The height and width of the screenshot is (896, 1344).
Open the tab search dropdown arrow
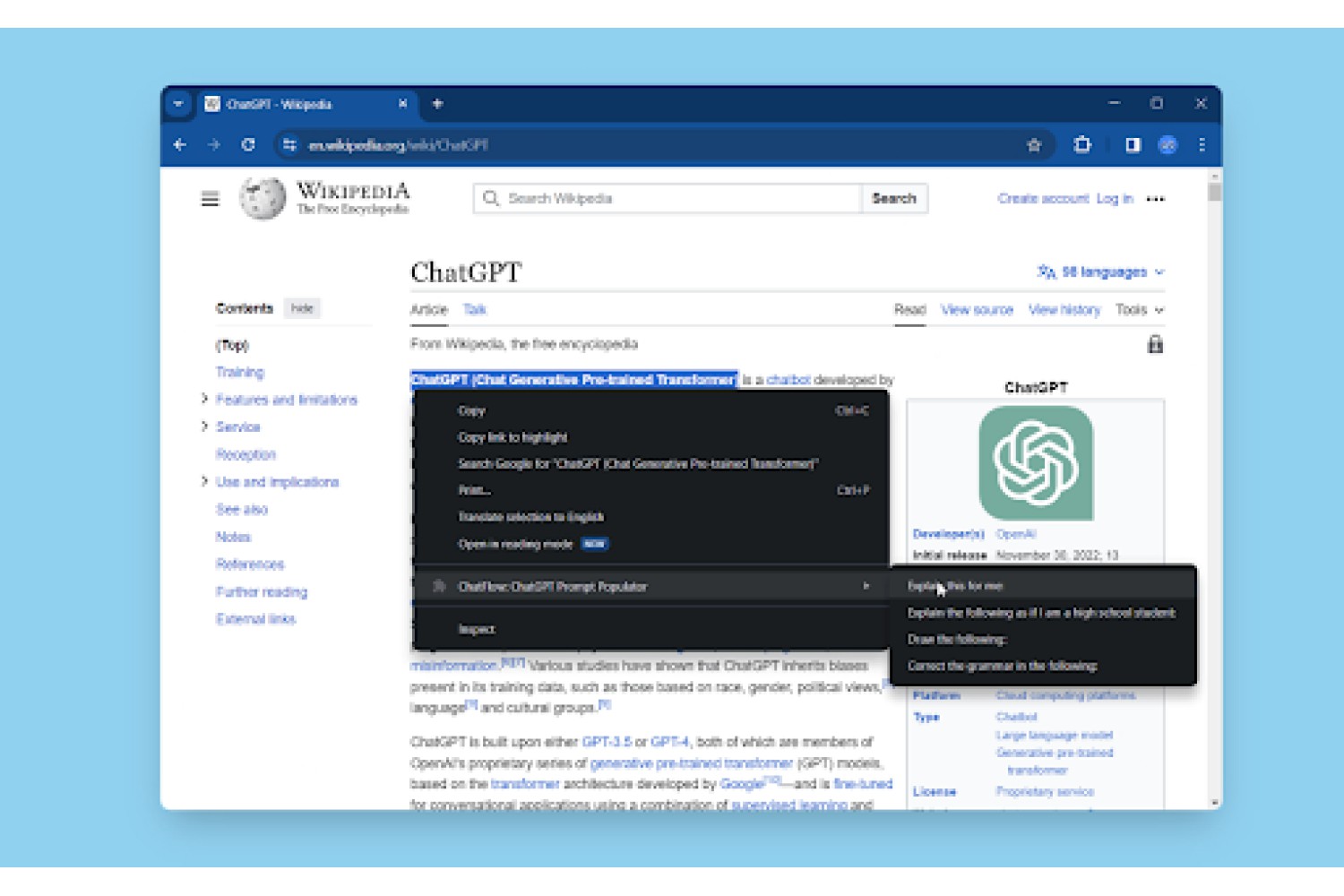coord(178,104)
